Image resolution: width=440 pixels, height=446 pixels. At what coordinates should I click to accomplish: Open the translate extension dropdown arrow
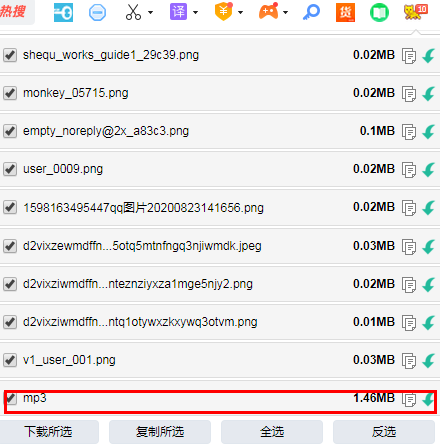coord(196,13)
